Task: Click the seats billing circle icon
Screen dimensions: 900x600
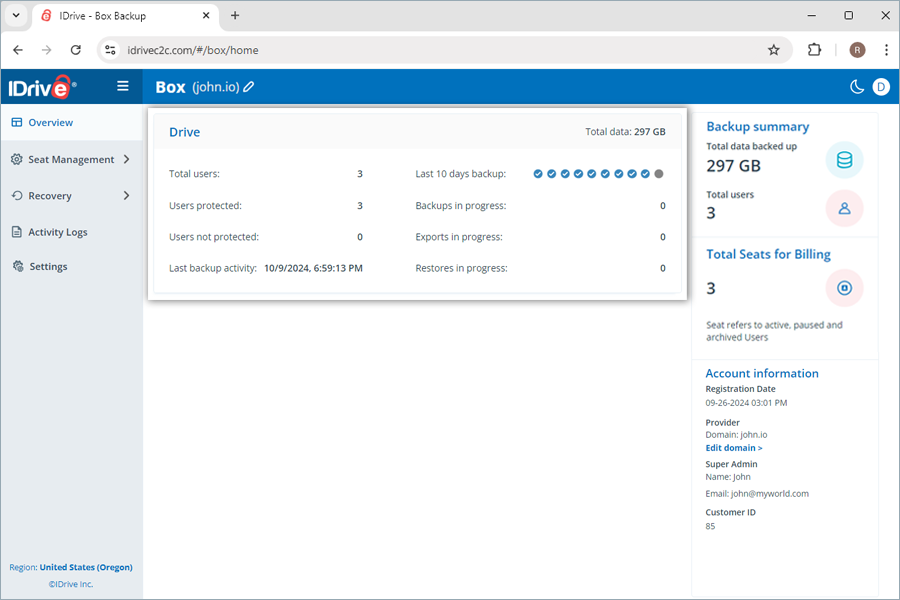Action: [844, 288]
